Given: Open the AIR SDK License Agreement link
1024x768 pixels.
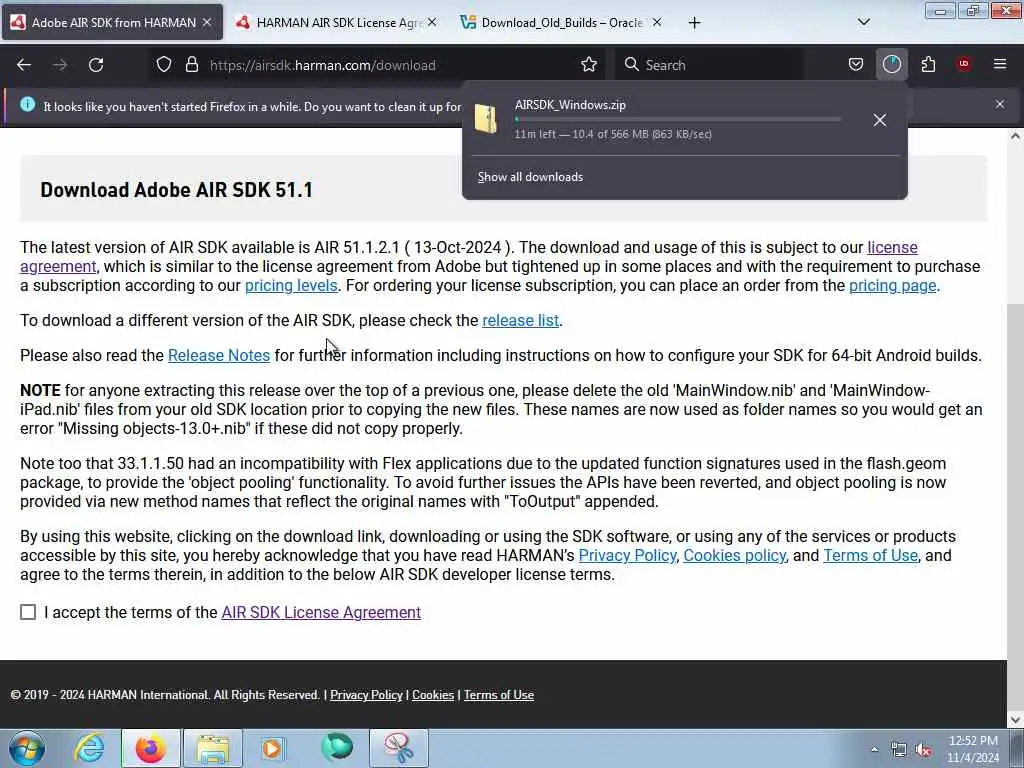Looking at the screenshot, I should [x=321, y=613].
